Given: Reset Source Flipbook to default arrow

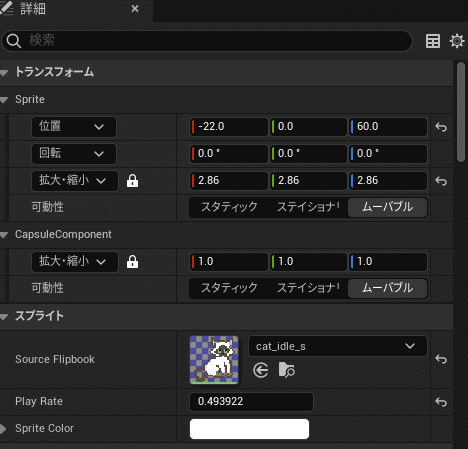Looking at the screenshot, I should [441, 359].
